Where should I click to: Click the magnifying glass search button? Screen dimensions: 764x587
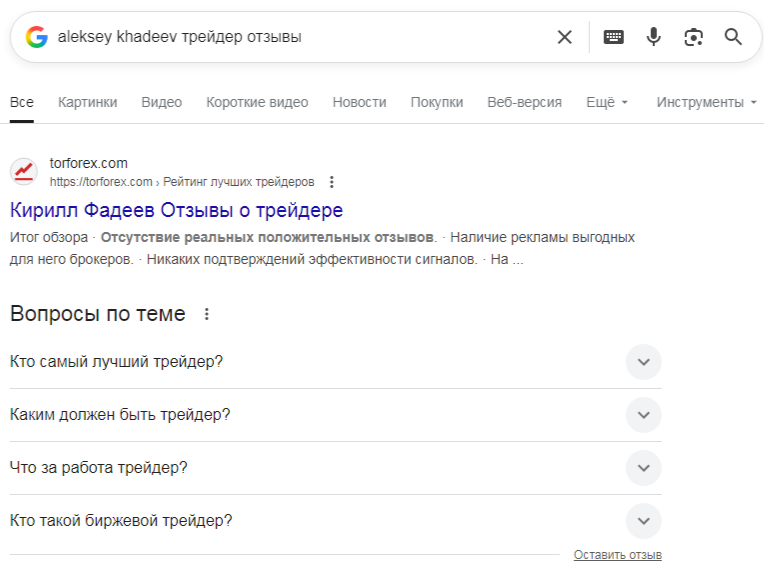tap(733, 37)
